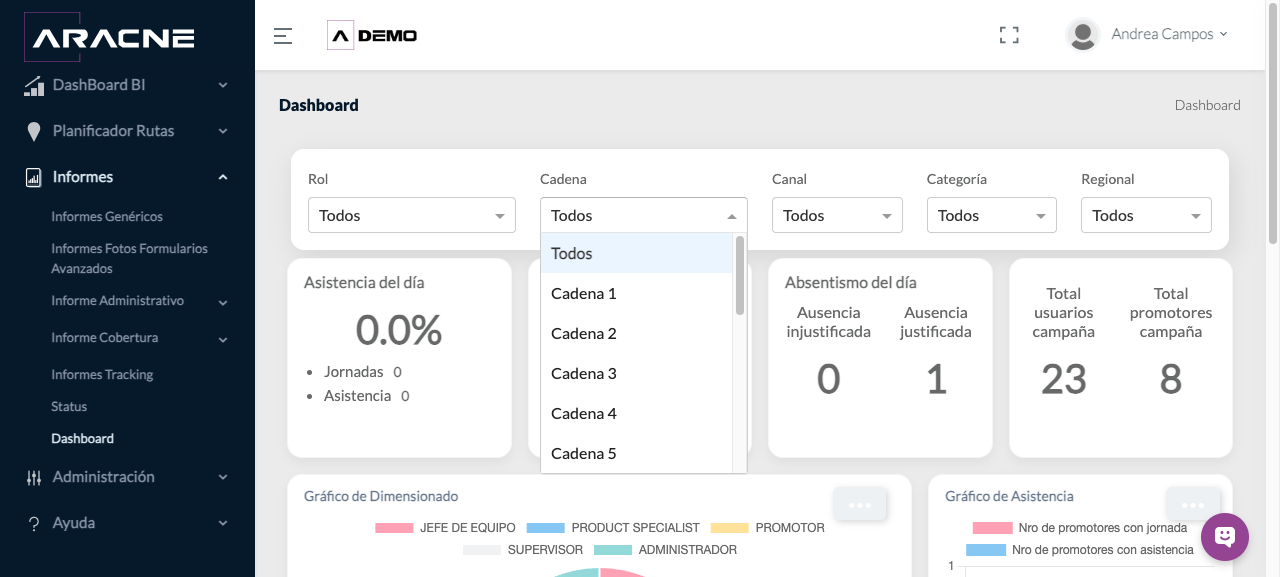The width and height of the screenshot is (1280, 577).
Task: Click Dashboard breadcrumb link
Action: pos(1207,106)
